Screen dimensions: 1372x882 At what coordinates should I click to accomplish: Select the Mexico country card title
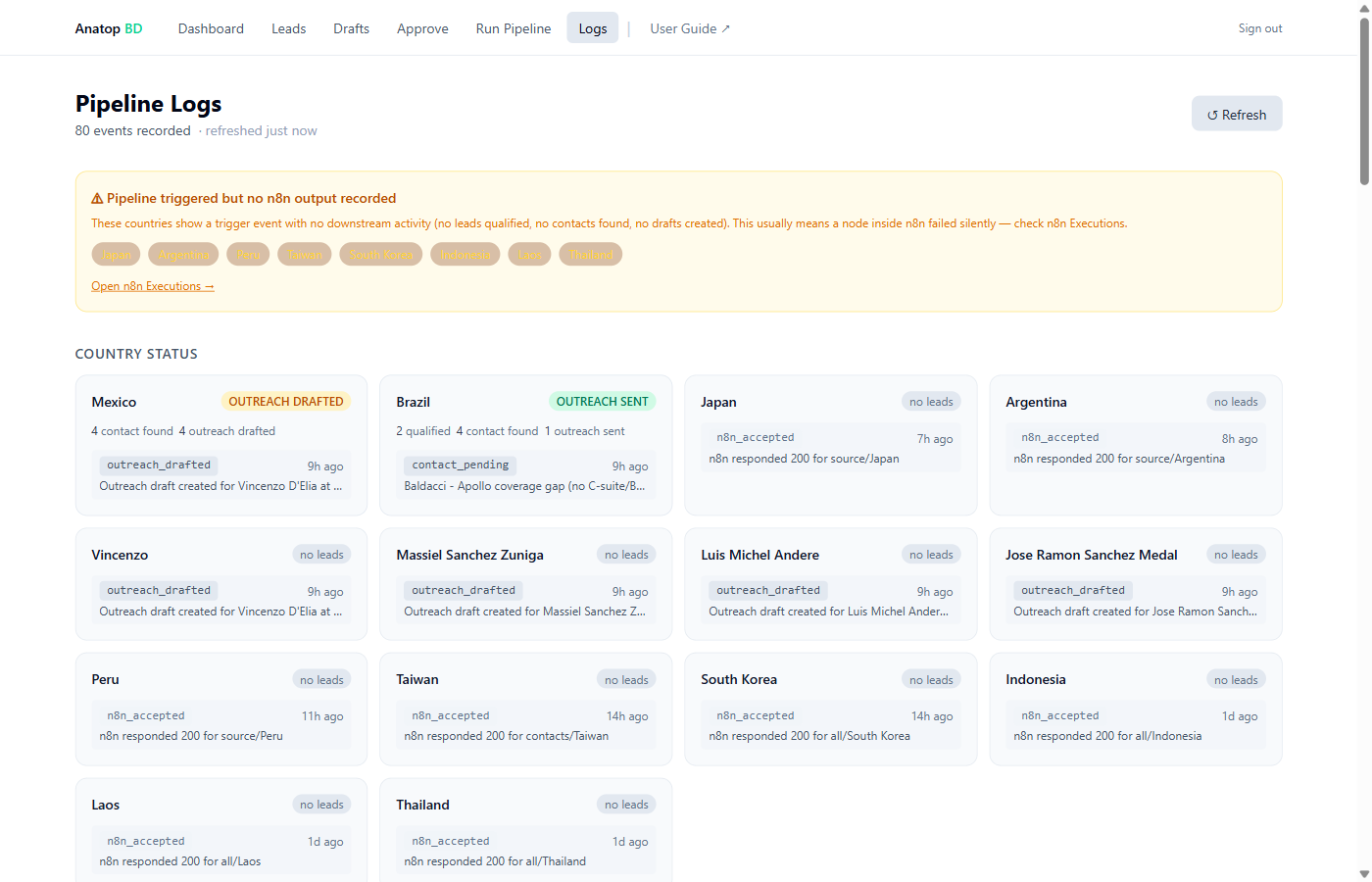114,402
